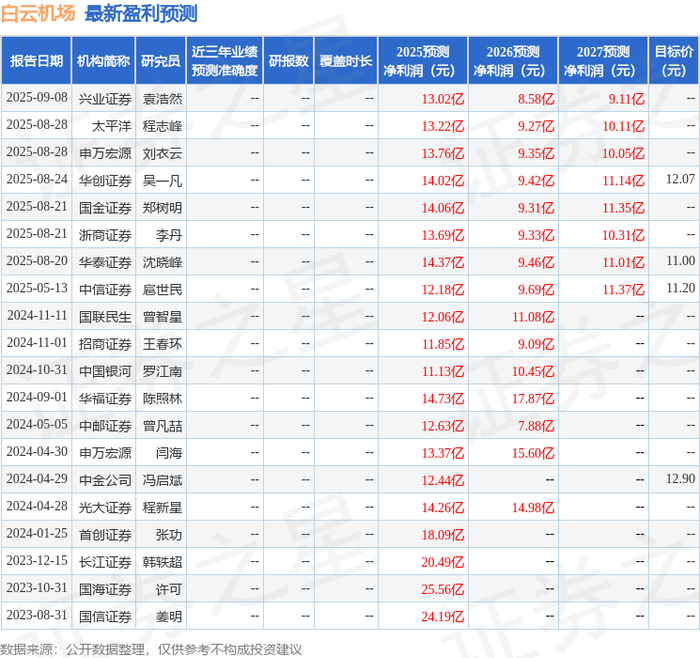Click the 覆盖时长 column header
This screenshot has width=700, height=658.
[x=346, y=61]
